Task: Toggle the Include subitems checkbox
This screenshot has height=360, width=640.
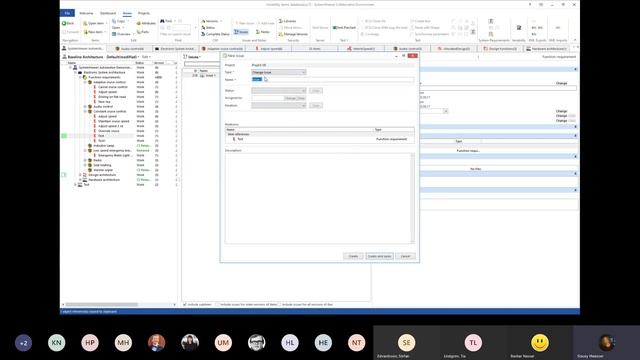Action: [185, 304]
